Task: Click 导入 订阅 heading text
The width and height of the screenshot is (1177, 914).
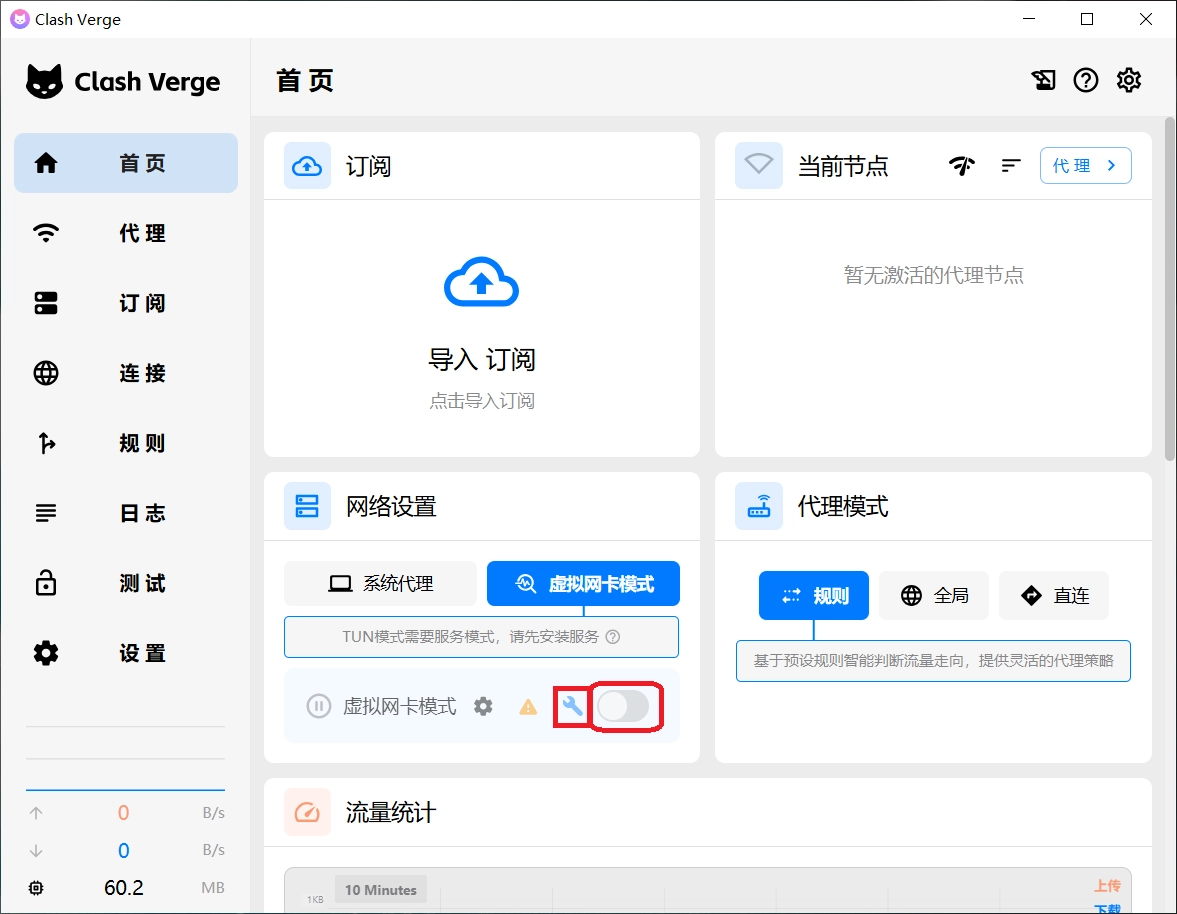Action: click(x=481, y=359)
